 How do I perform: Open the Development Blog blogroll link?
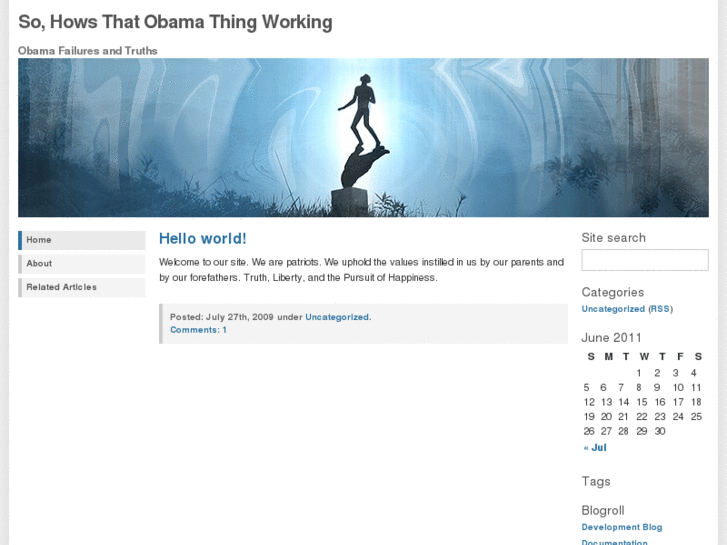[x=622, y=527]
